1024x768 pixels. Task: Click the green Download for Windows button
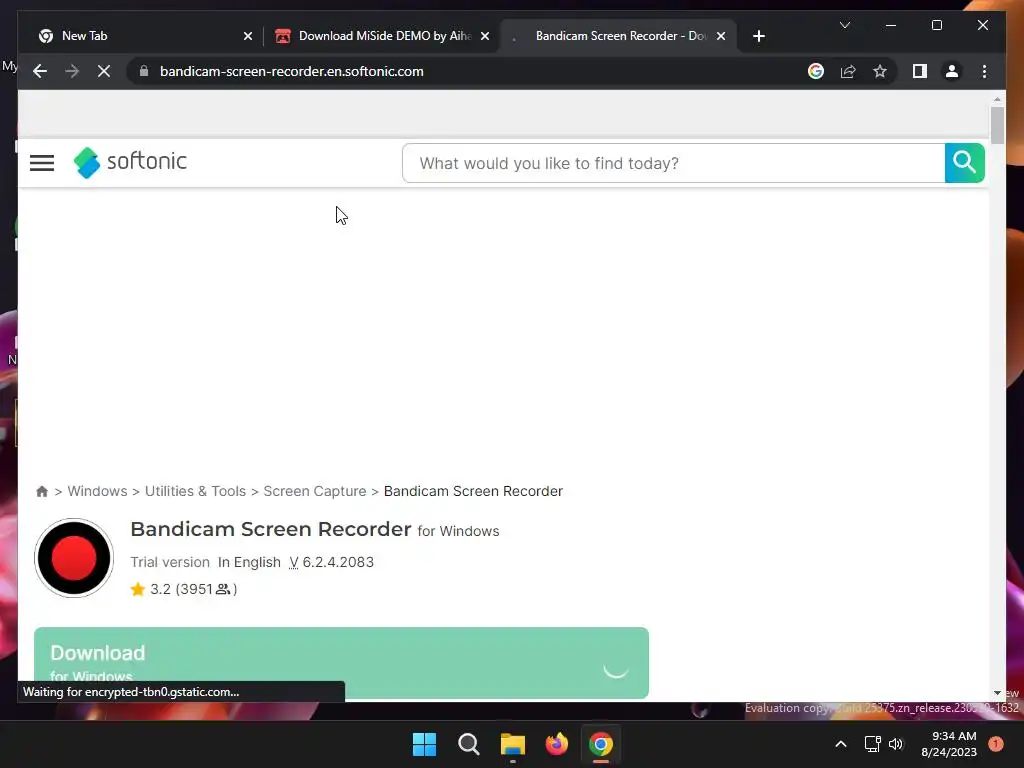[x=341, y=662]
